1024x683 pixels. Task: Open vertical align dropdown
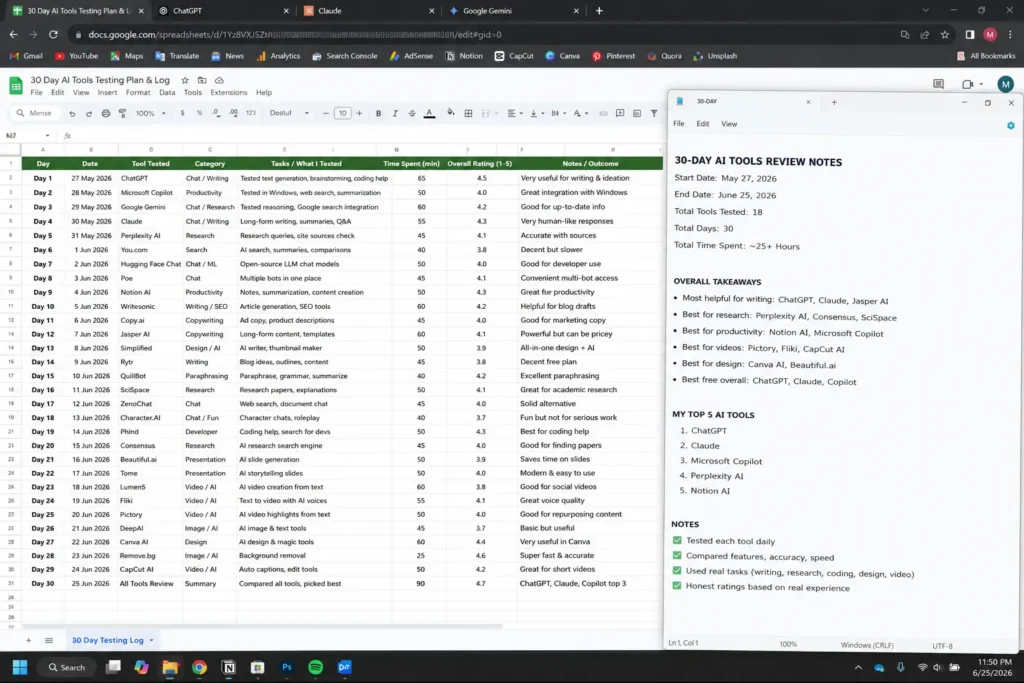(537, 114)
